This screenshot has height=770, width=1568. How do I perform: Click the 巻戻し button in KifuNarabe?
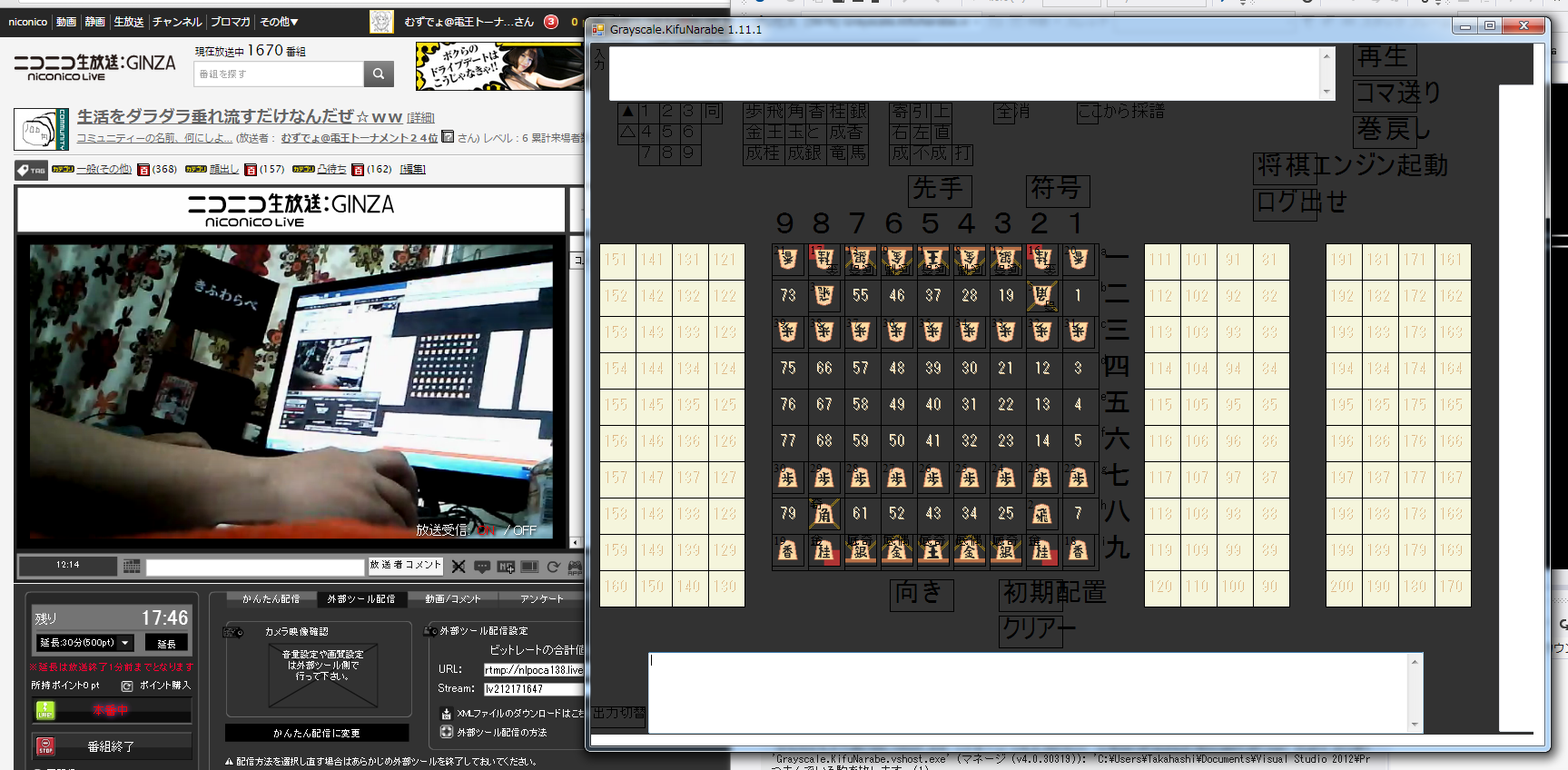[x=1393, y=130]
